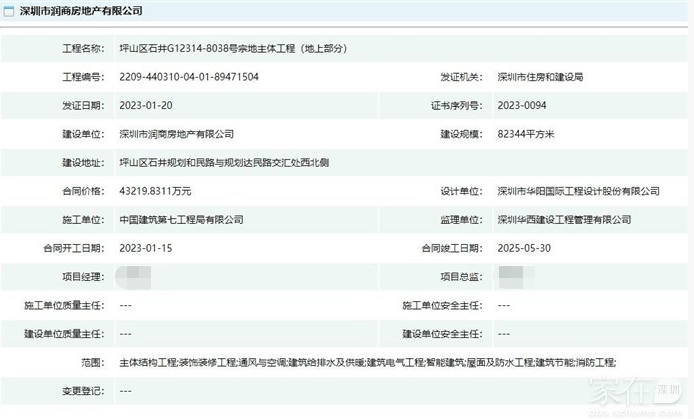694x419 pixels.
Task: Click the 项目总监 label
Action: point(461,277)
